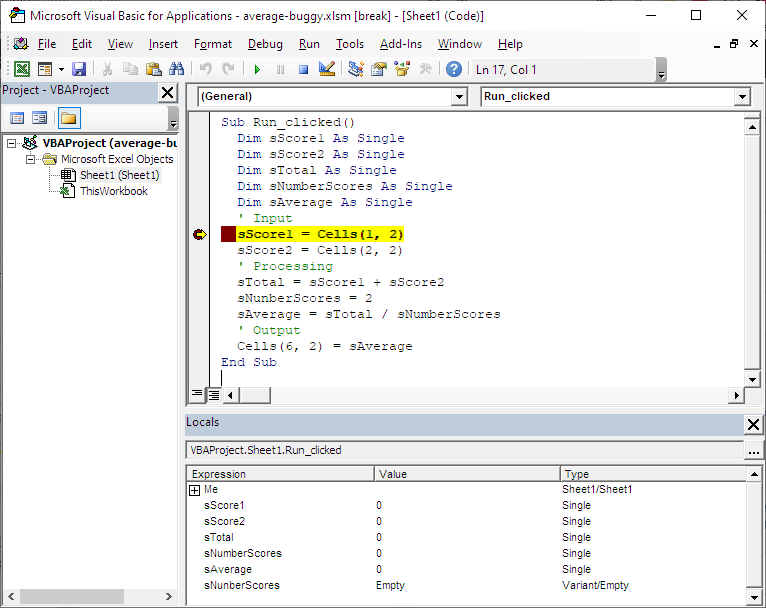
Task: Click code window scroll right arrow
Action: click(x=736, y=395)
